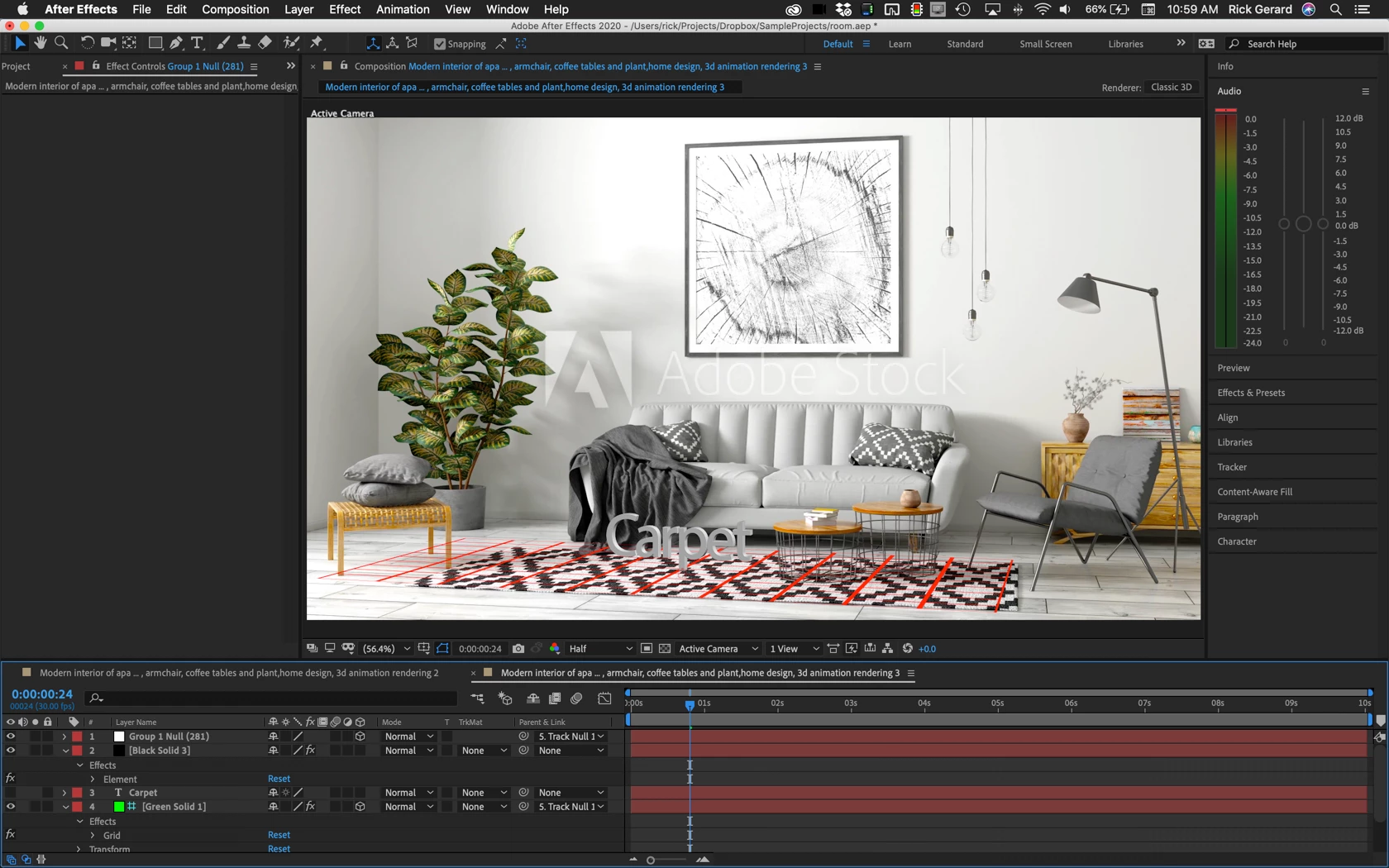Screen dimensions: 1389x868
Task: Hide the Green Solid 1 layer
Action: [x=10, y=807]
